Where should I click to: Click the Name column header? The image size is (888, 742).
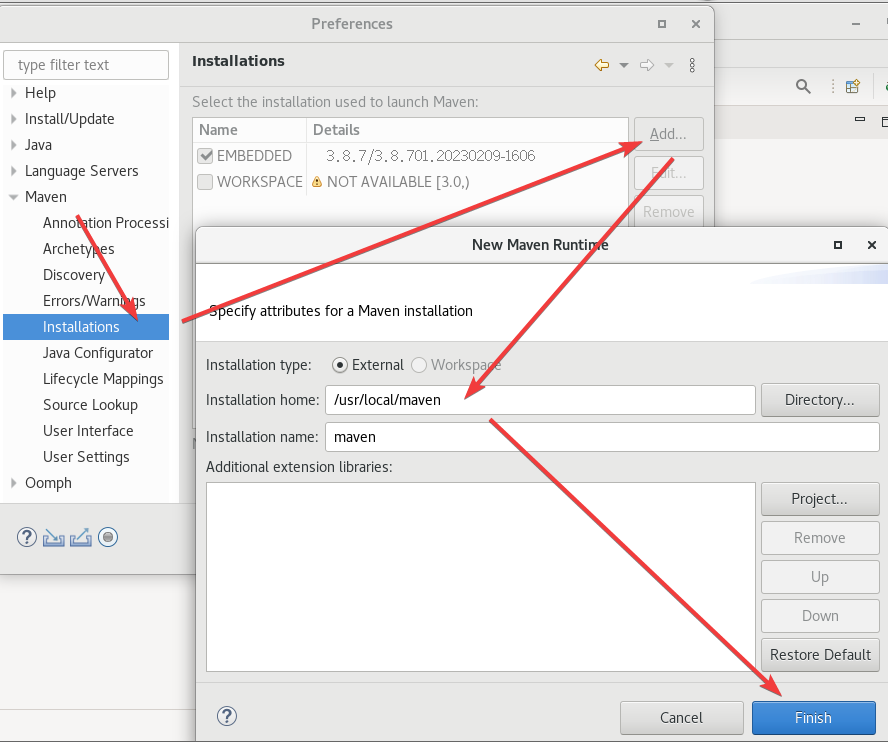coord(250,130)
